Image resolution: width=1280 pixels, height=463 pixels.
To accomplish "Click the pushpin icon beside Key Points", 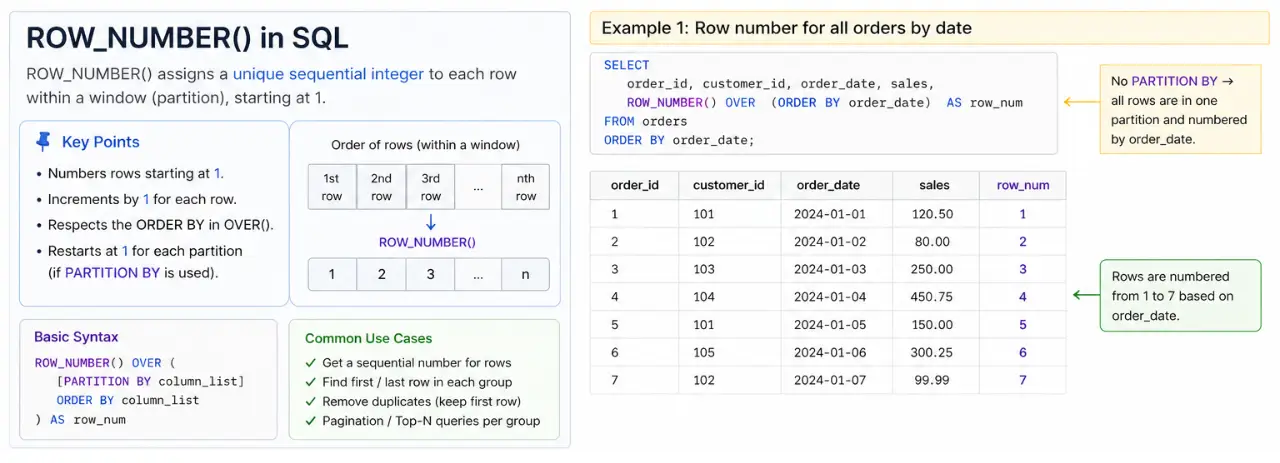I will point(43,141).
